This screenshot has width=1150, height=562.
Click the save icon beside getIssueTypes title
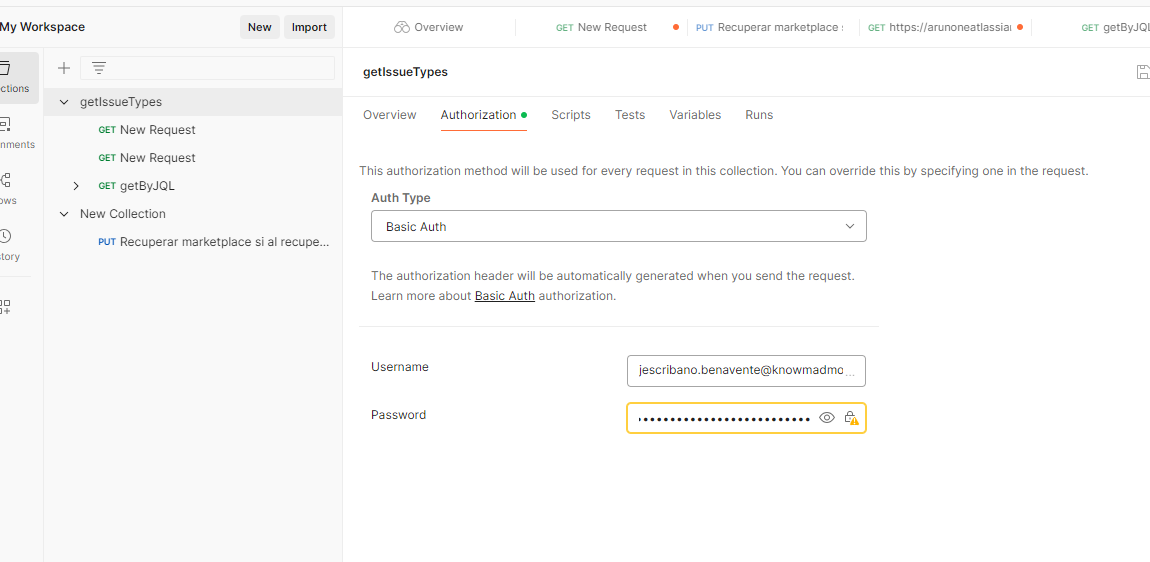coord(1143,71)
